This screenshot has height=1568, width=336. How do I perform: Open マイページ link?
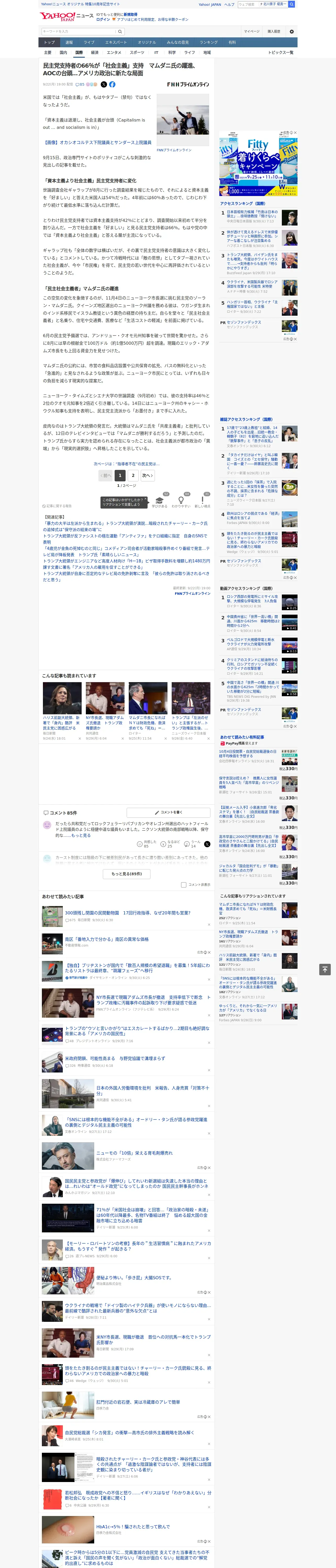coord(251,32)
